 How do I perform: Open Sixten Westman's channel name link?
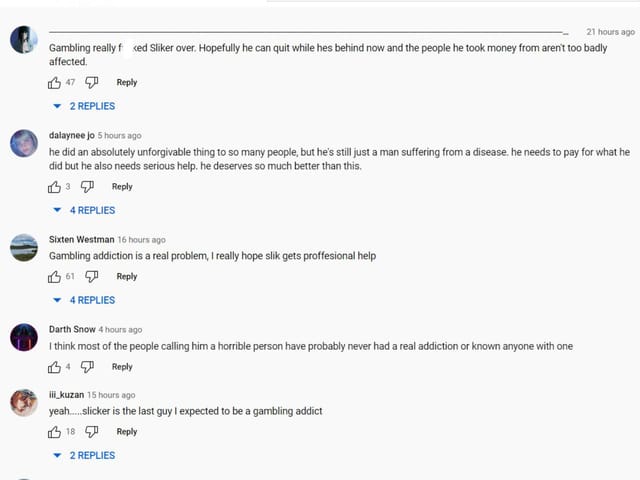pos(81,240)
